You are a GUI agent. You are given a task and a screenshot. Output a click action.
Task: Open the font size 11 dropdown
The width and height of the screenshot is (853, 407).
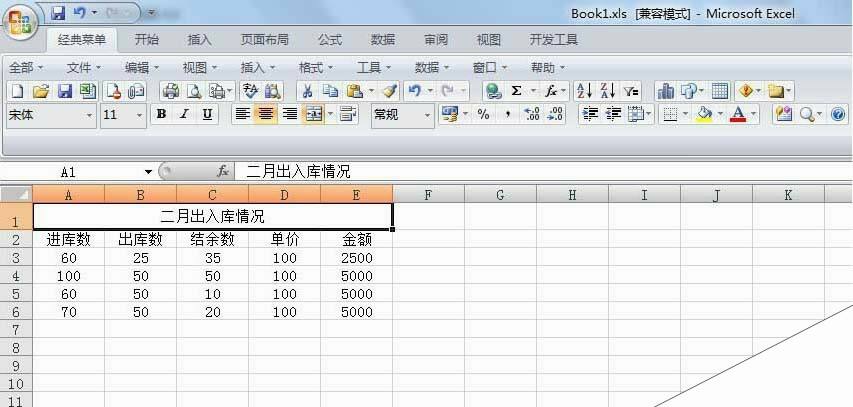click(x=139, y=115)
